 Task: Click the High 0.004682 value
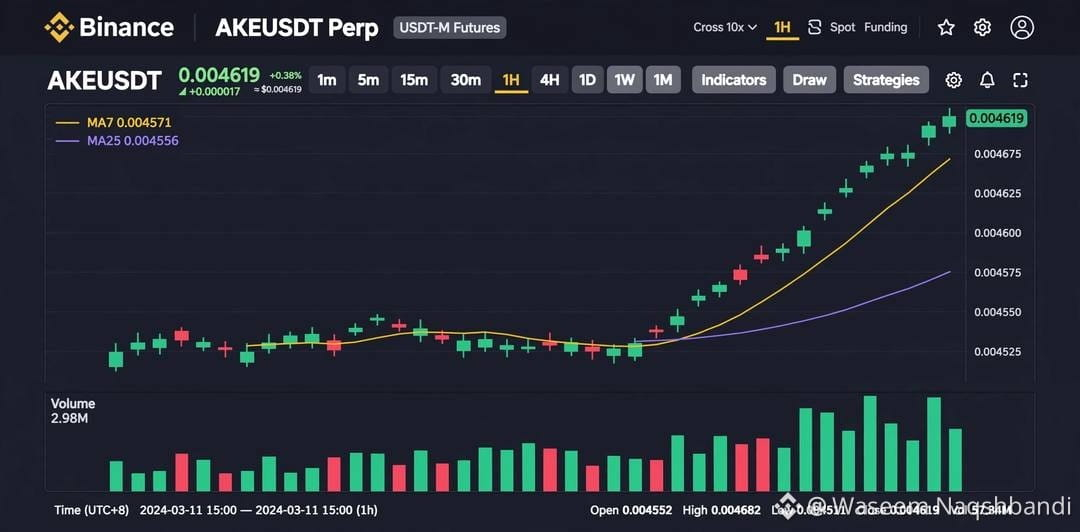[x=722, y=511]
